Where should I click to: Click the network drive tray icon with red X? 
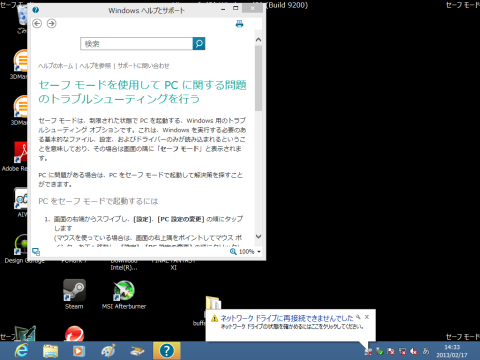(368, 351)
